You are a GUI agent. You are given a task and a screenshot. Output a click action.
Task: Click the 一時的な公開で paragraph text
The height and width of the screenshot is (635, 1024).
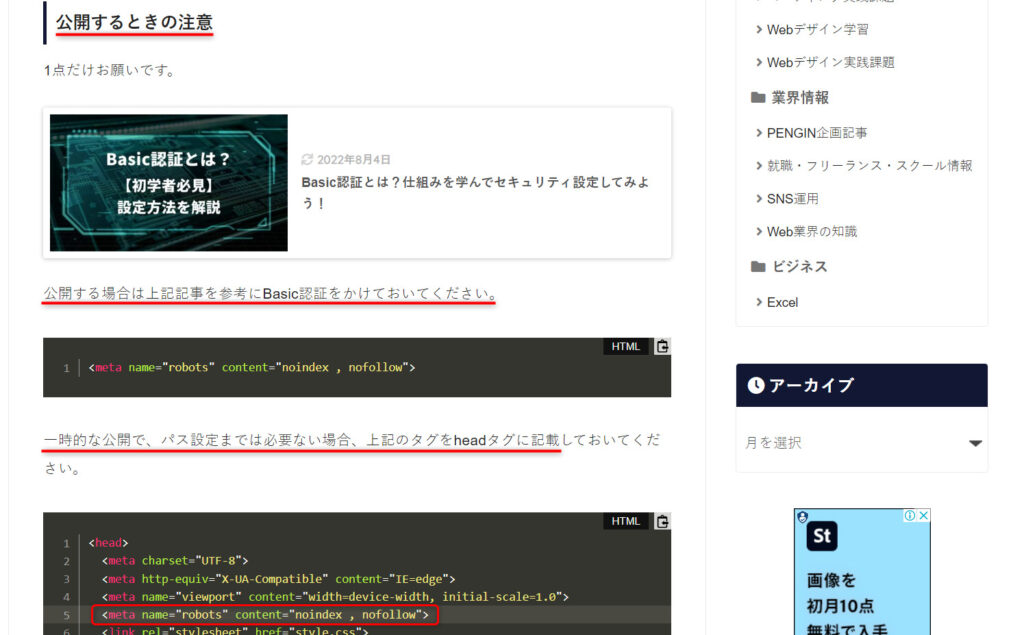click(x=352, y=454)
